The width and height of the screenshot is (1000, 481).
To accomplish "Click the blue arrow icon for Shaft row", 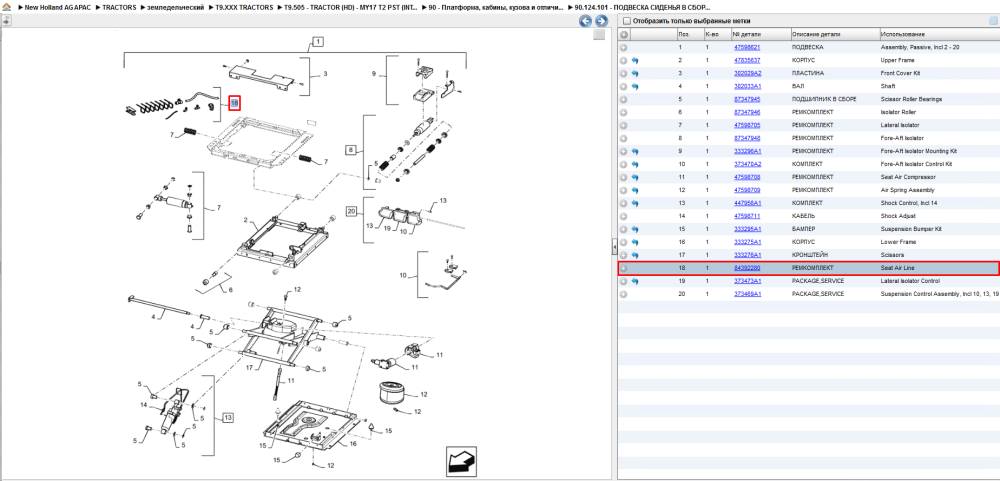I will [x=635, y=86].
